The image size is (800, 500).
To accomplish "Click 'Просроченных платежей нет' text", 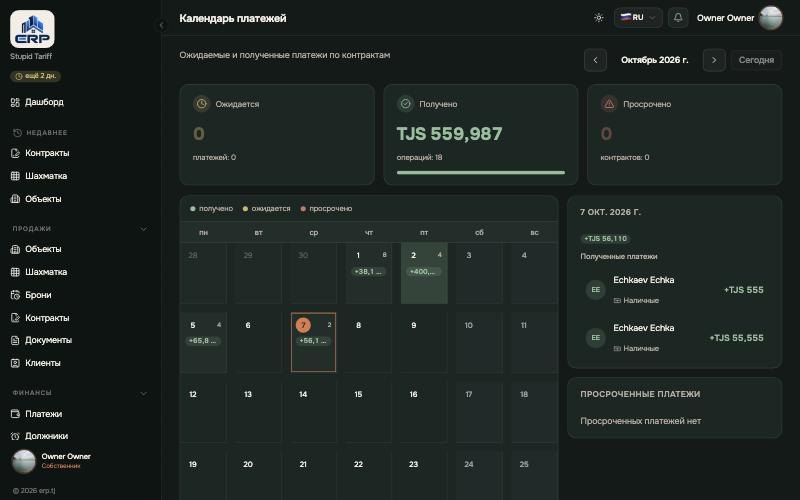I will [640, 421].
